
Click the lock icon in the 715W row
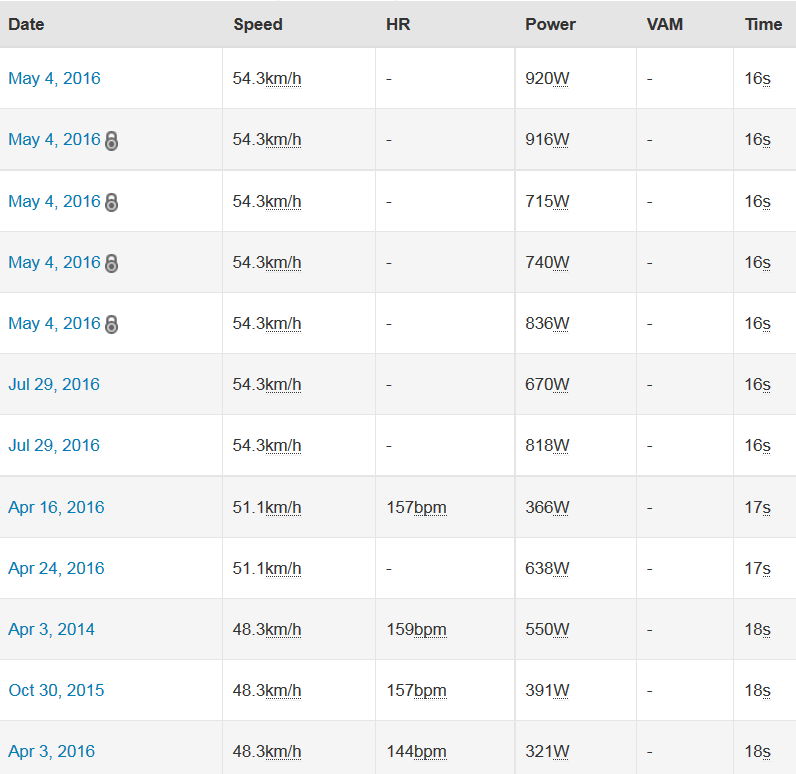(x=112, y=202)
